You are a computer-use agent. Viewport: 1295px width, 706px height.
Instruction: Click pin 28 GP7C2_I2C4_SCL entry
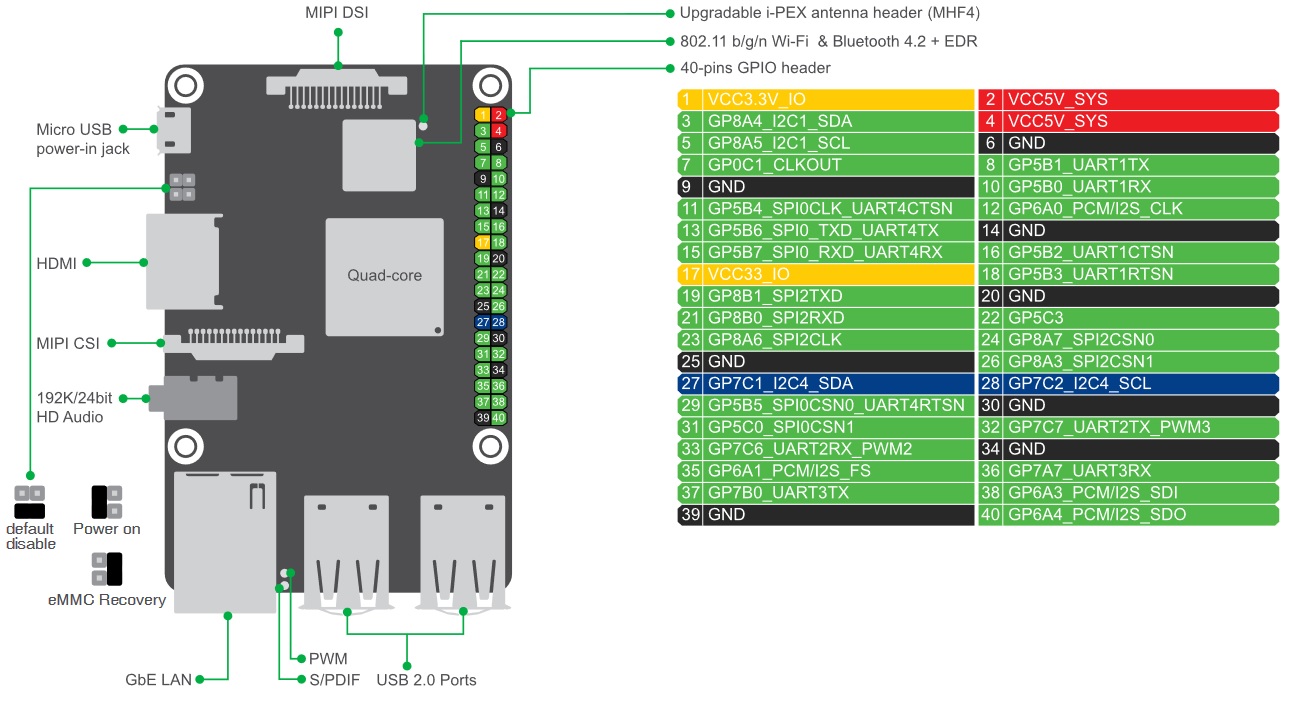1129,384
